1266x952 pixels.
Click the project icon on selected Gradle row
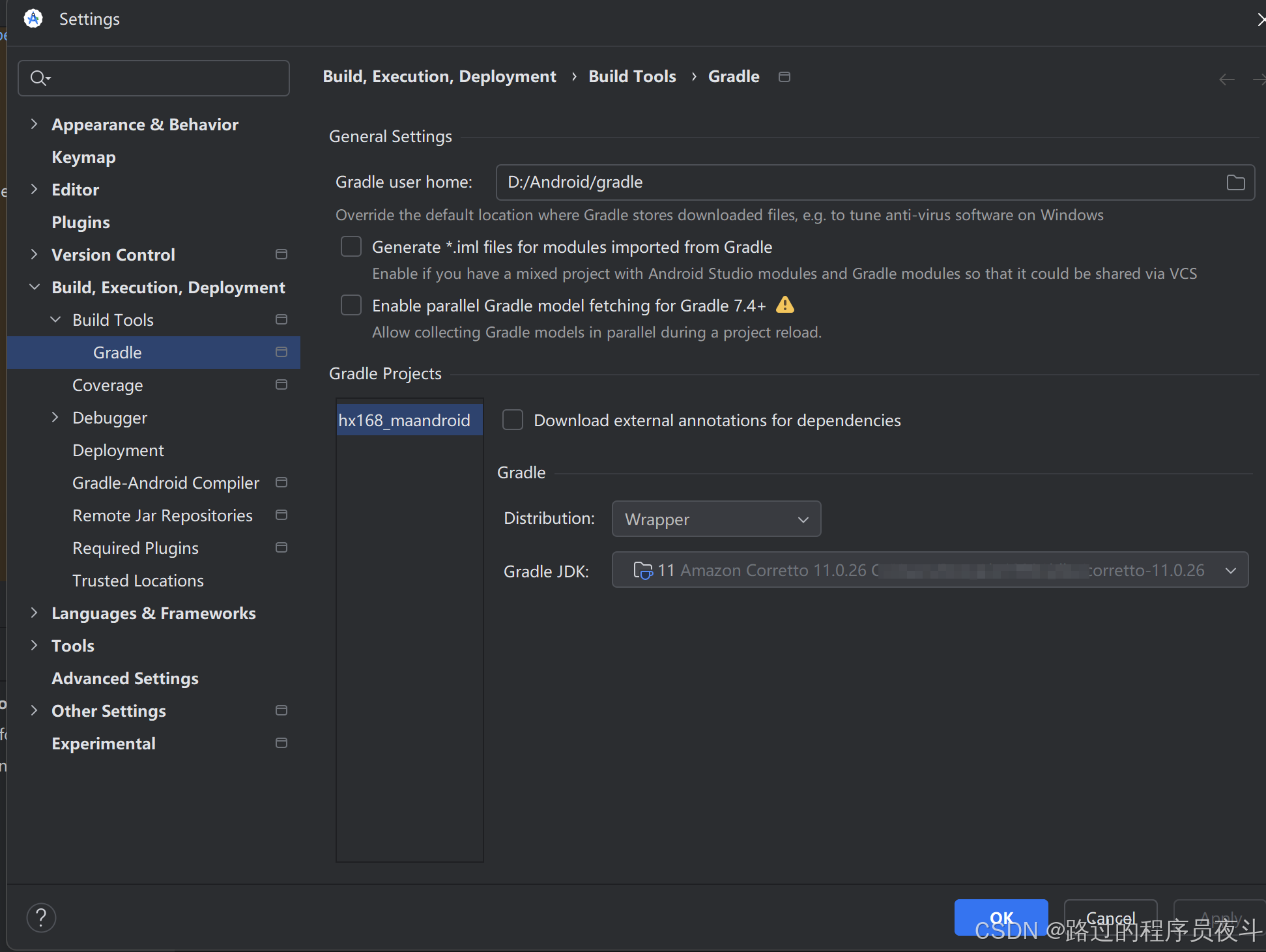point(281,352)
